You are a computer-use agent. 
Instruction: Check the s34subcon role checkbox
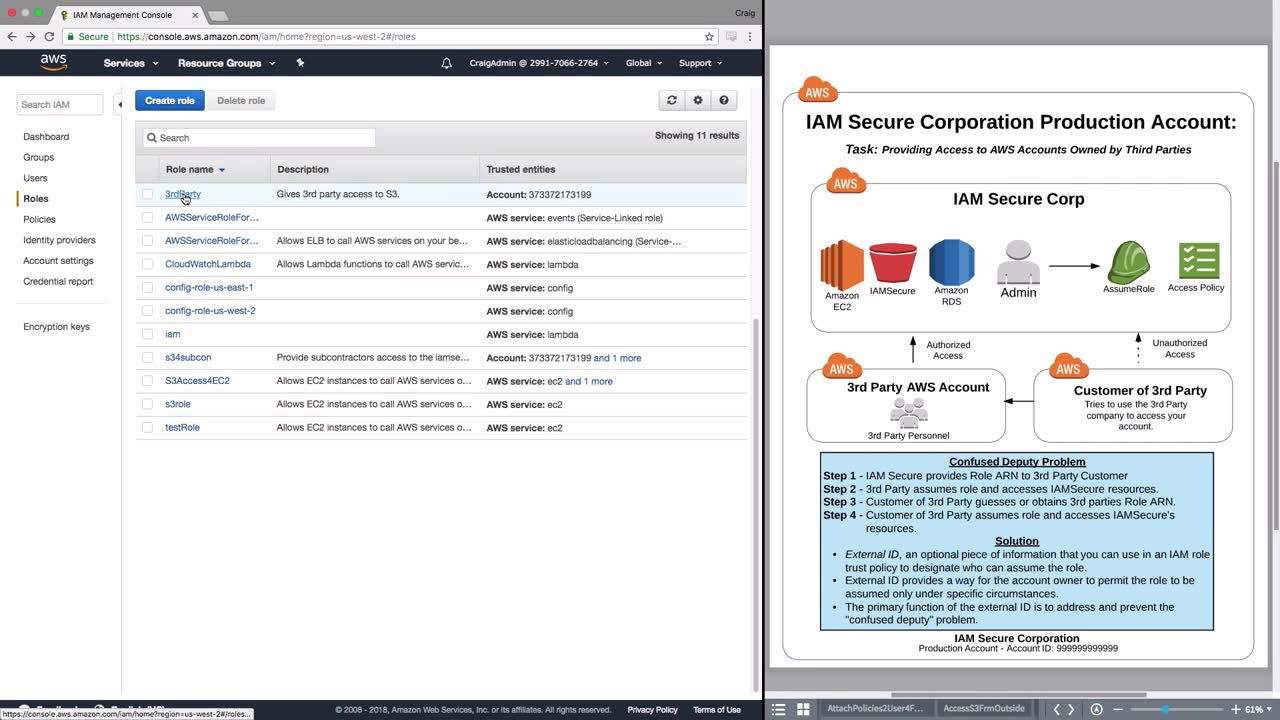pos(148,357)
